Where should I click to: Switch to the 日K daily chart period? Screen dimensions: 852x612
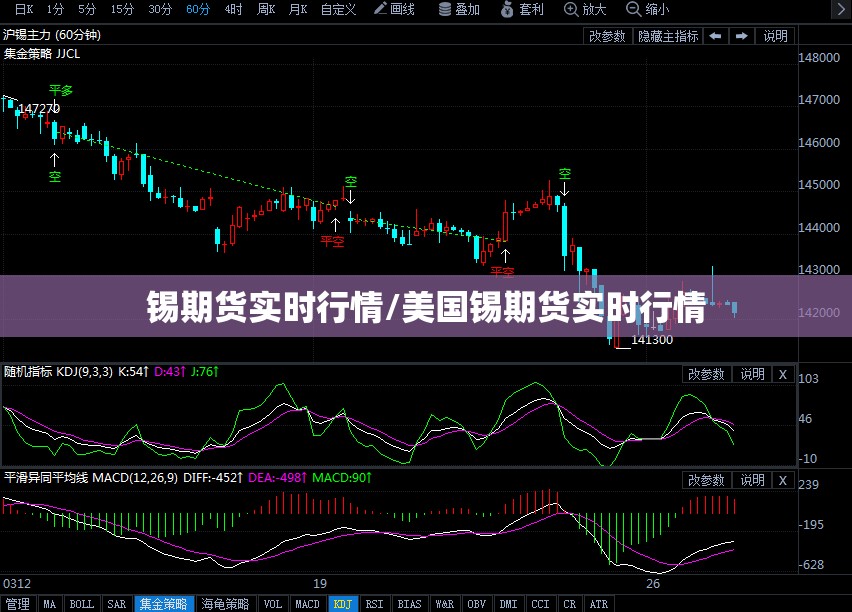pyautogui.click(x=24, y=9)
